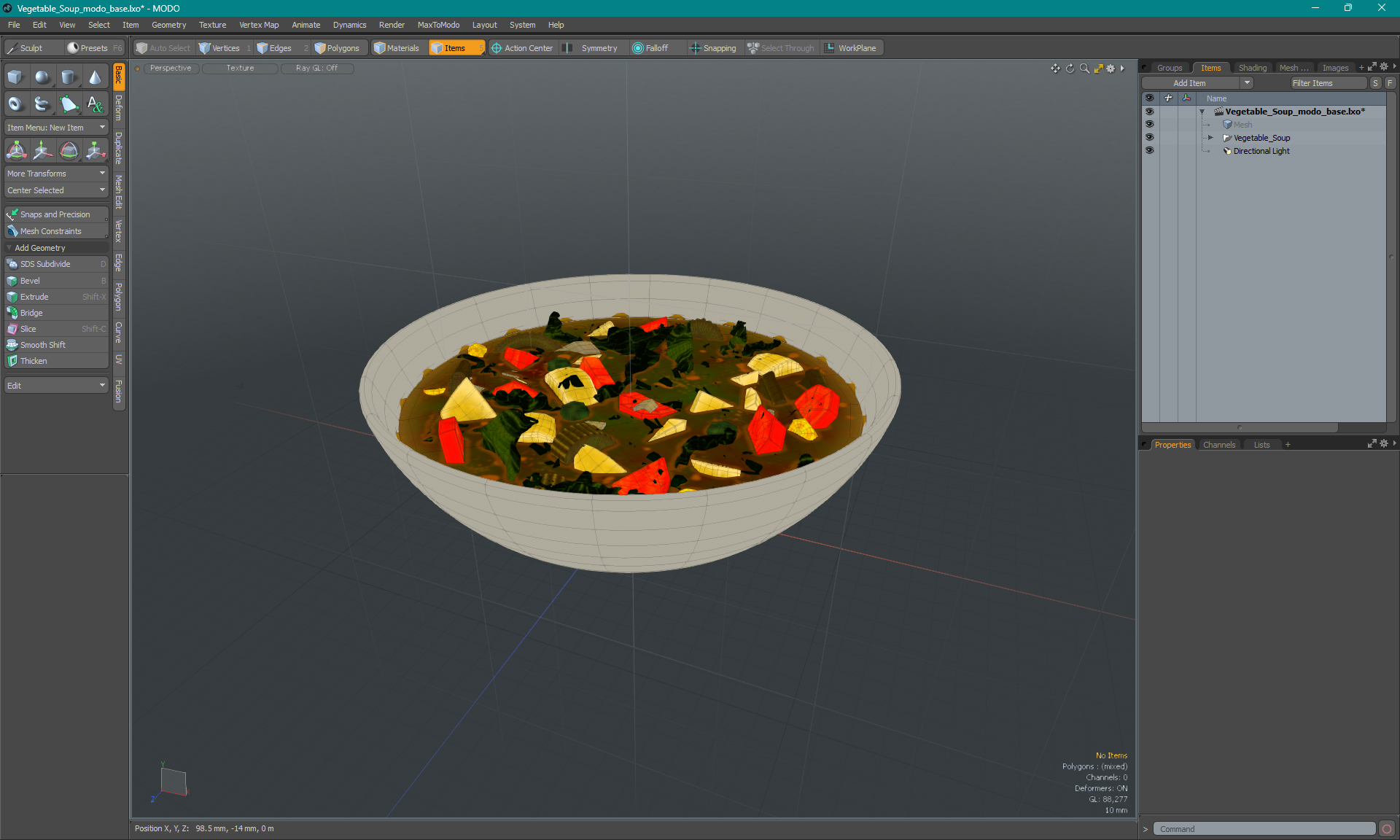
Task: Activate the Rotate tool icon
Action: [69, 151]
